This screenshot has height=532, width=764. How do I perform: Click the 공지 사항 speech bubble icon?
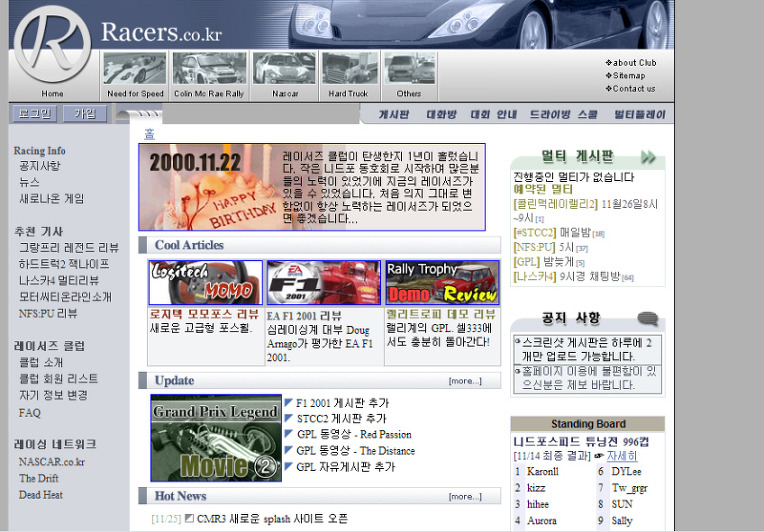pos(648,319)
